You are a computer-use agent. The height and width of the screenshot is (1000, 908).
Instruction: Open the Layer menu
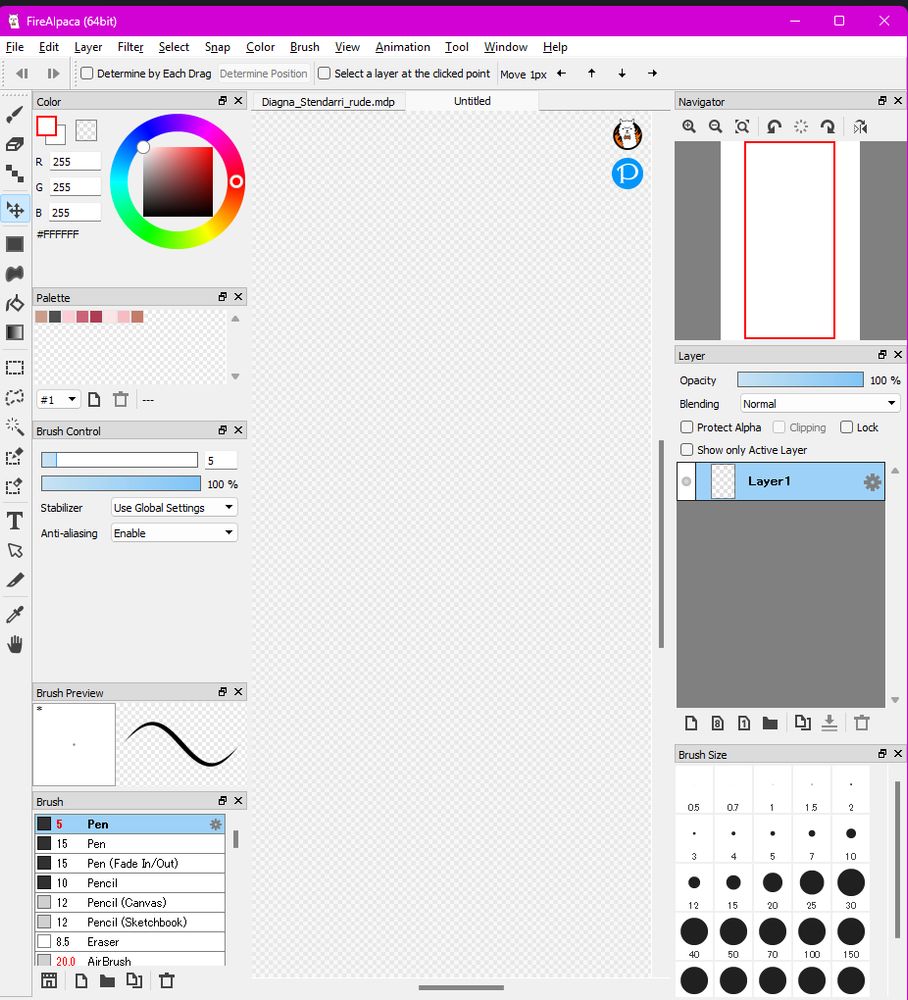click(x=88, y=47)
